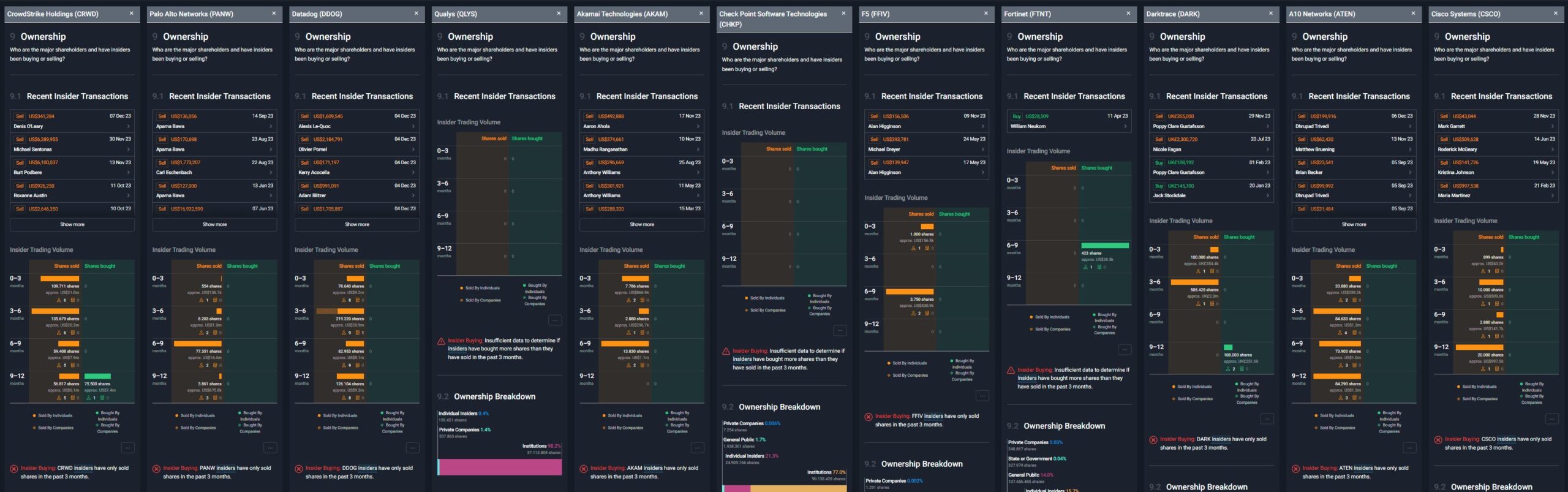
Task: Close the Datadog (DDOG) panel
Action: click(x=416, y=13)
